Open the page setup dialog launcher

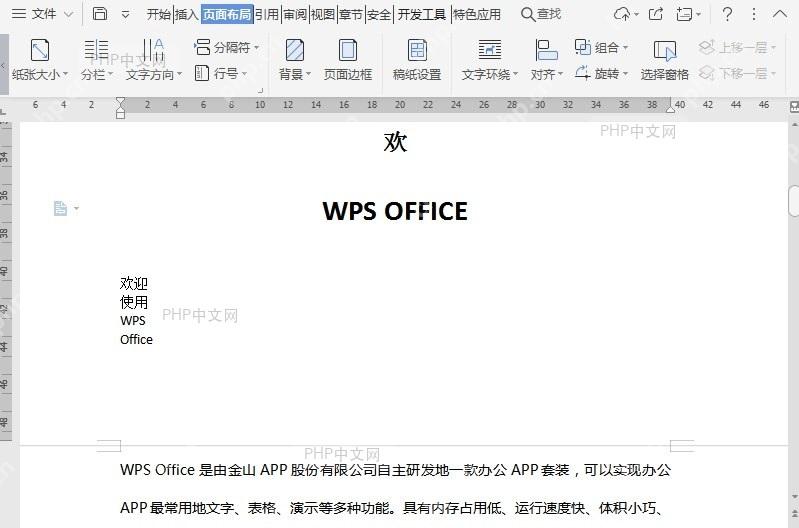[260, 90]
